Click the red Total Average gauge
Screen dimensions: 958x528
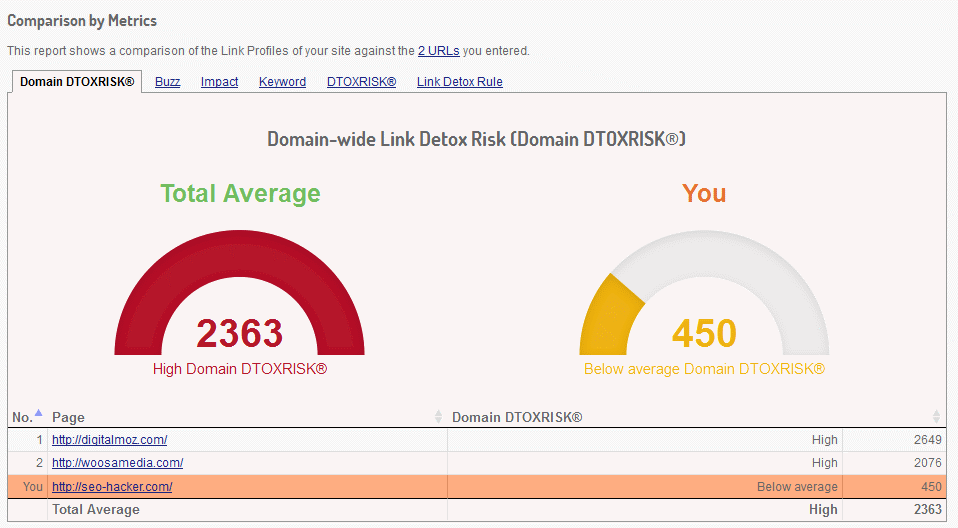click(x=240, y=300)
